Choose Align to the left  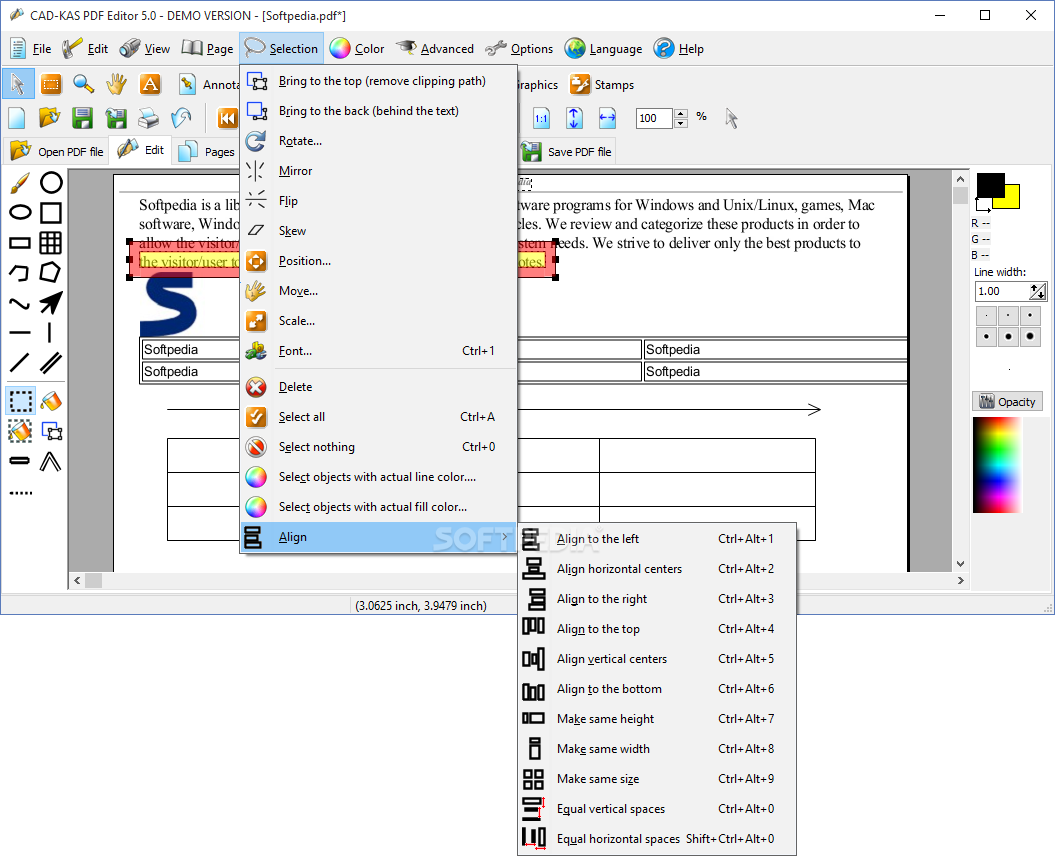657,539
